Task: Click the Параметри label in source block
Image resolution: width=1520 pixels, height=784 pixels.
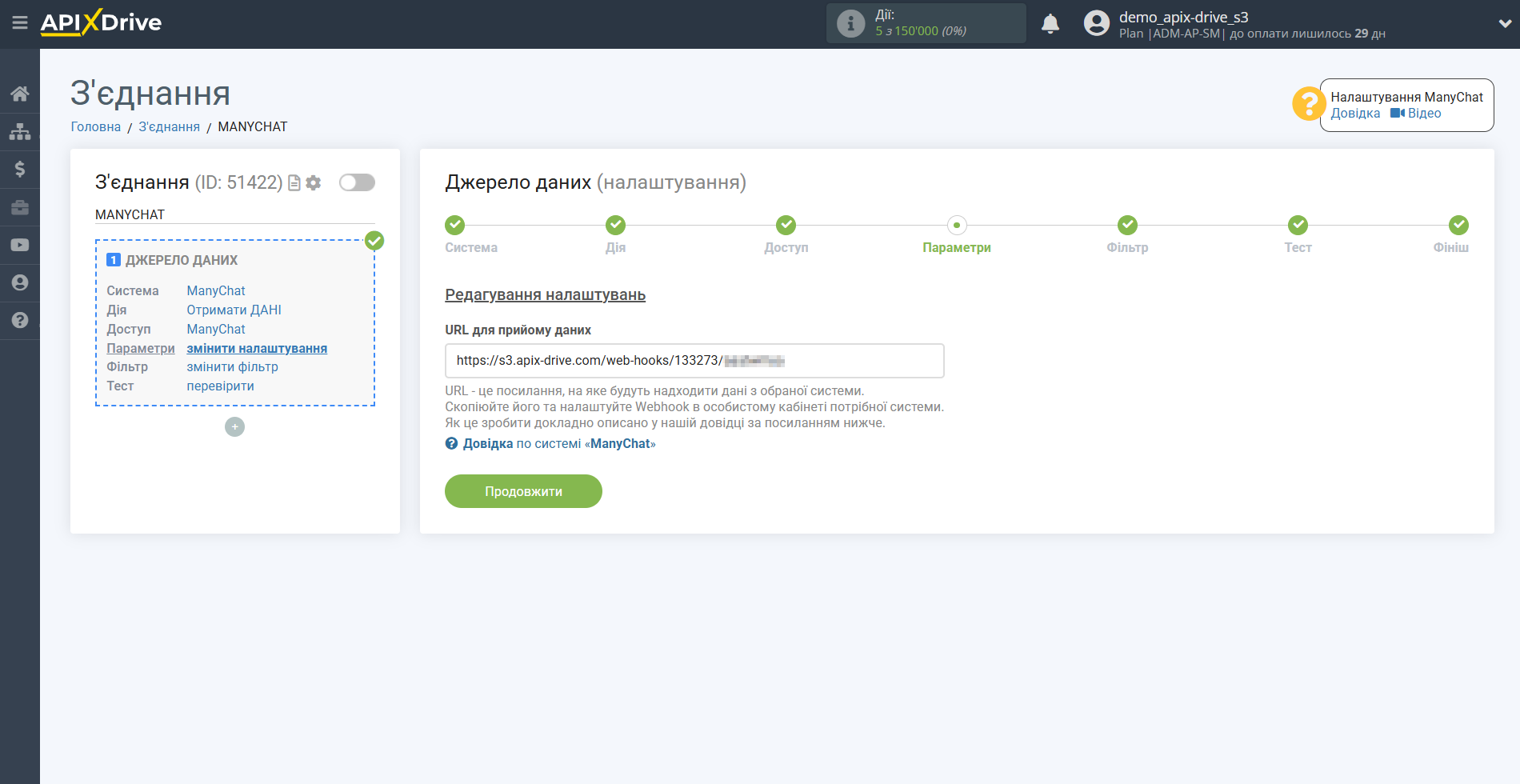Action: point(141,349)
